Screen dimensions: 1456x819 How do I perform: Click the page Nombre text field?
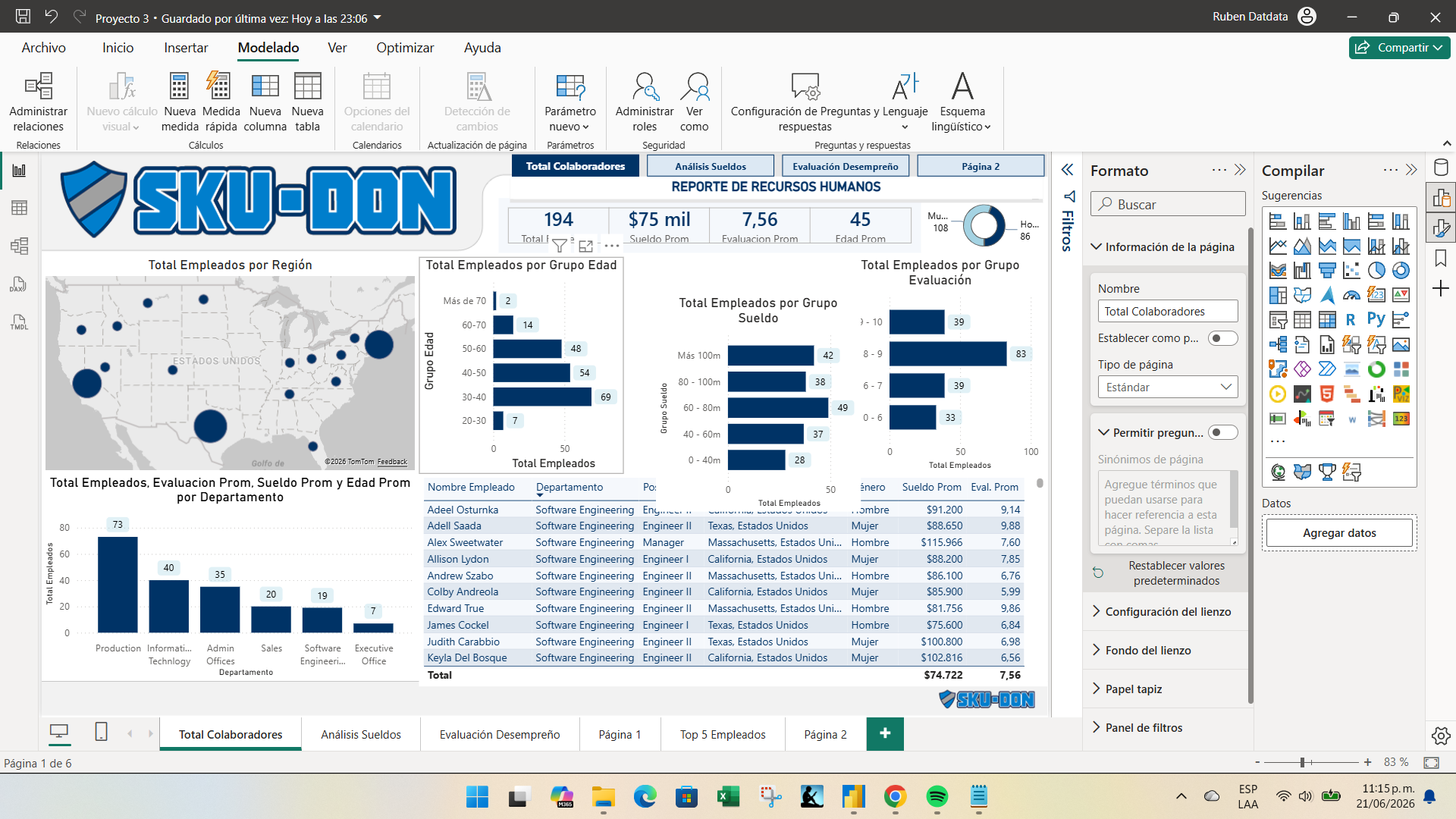point(1168,311)
